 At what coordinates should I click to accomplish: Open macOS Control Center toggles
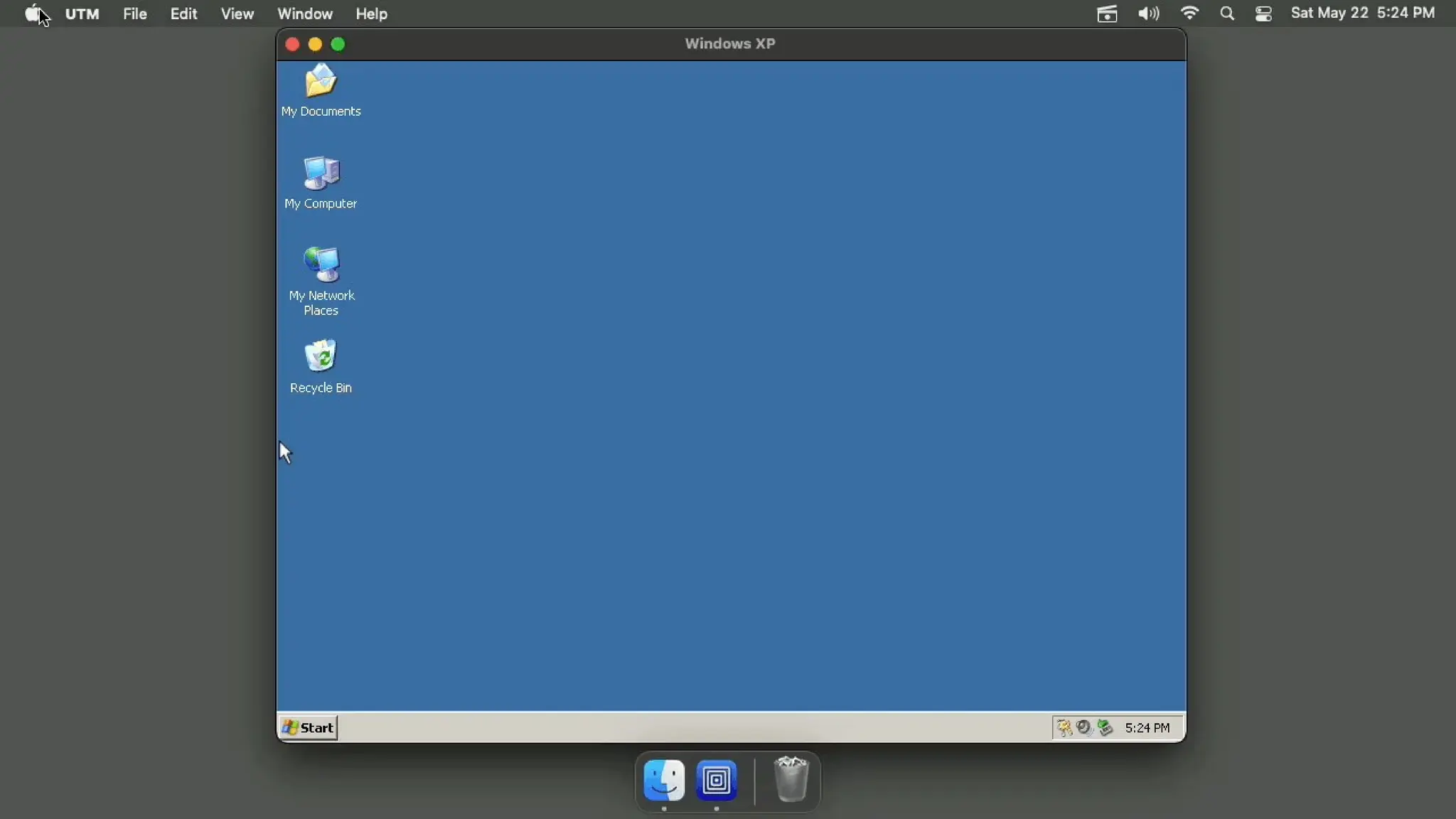pyautogui.click(x=1263, y=14)
